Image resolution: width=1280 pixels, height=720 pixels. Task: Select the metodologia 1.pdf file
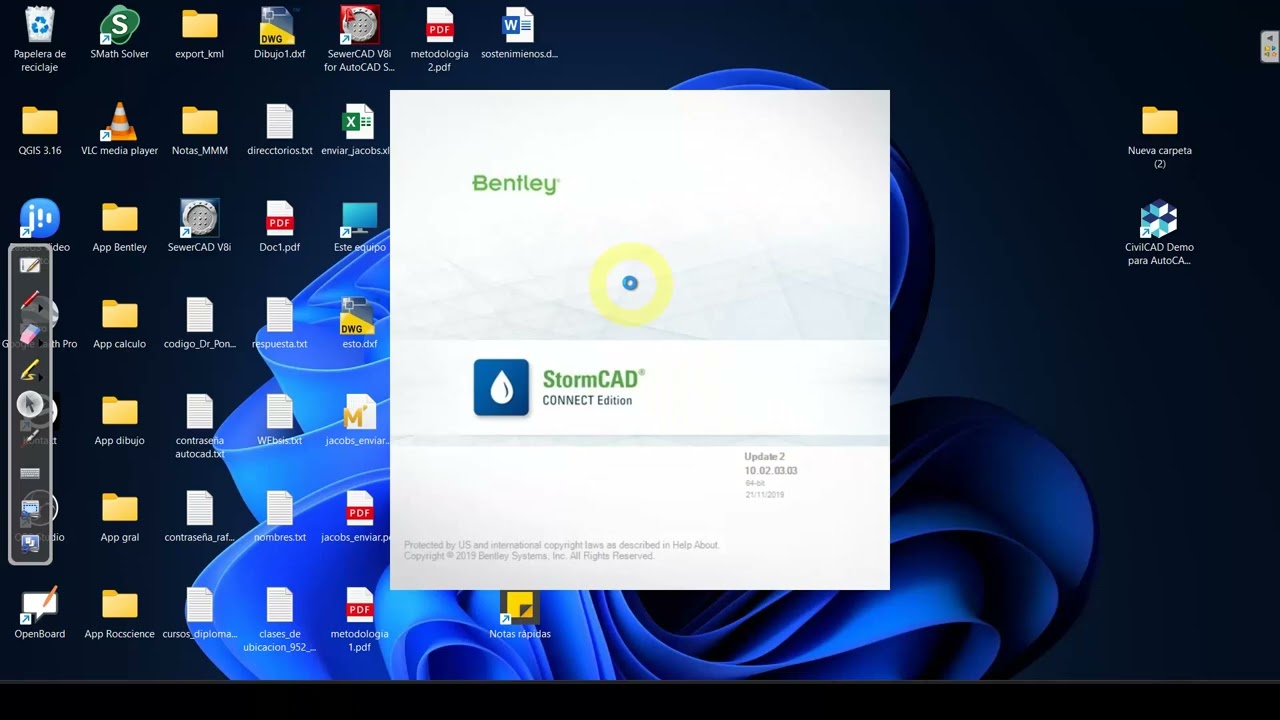click(x=360, y=620)
